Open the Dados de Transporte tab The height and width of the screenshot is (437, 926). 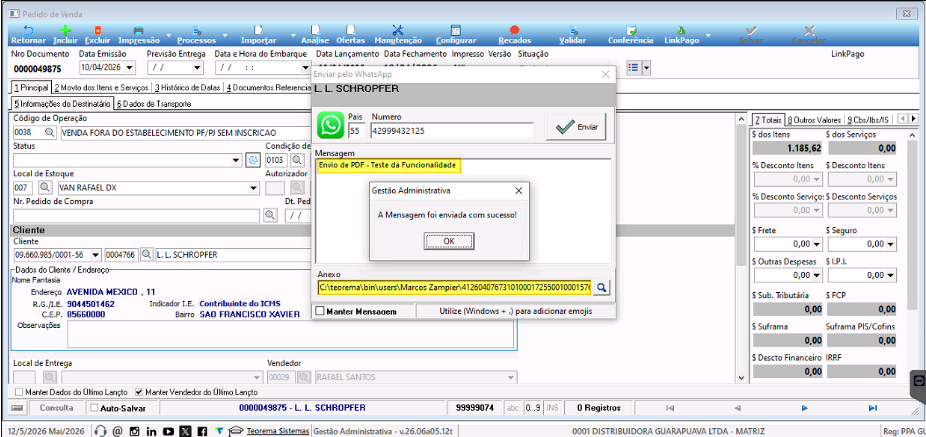coord(154,104)
